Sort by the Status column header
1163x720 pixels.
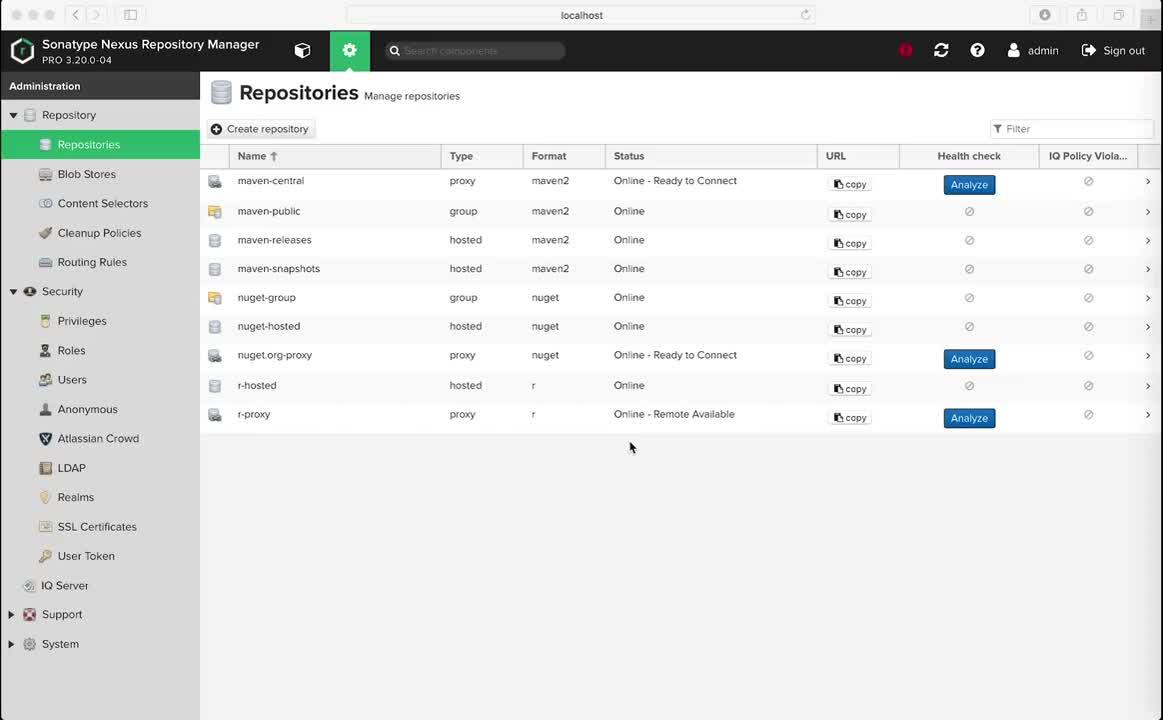point(711,156)
